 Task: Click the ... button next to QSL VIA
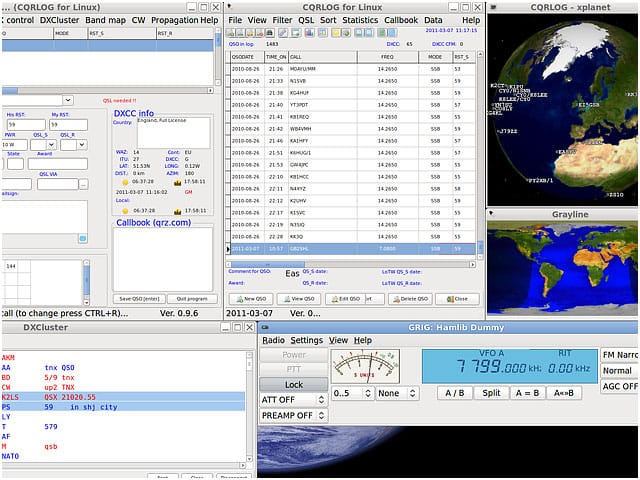pos(83,184)
